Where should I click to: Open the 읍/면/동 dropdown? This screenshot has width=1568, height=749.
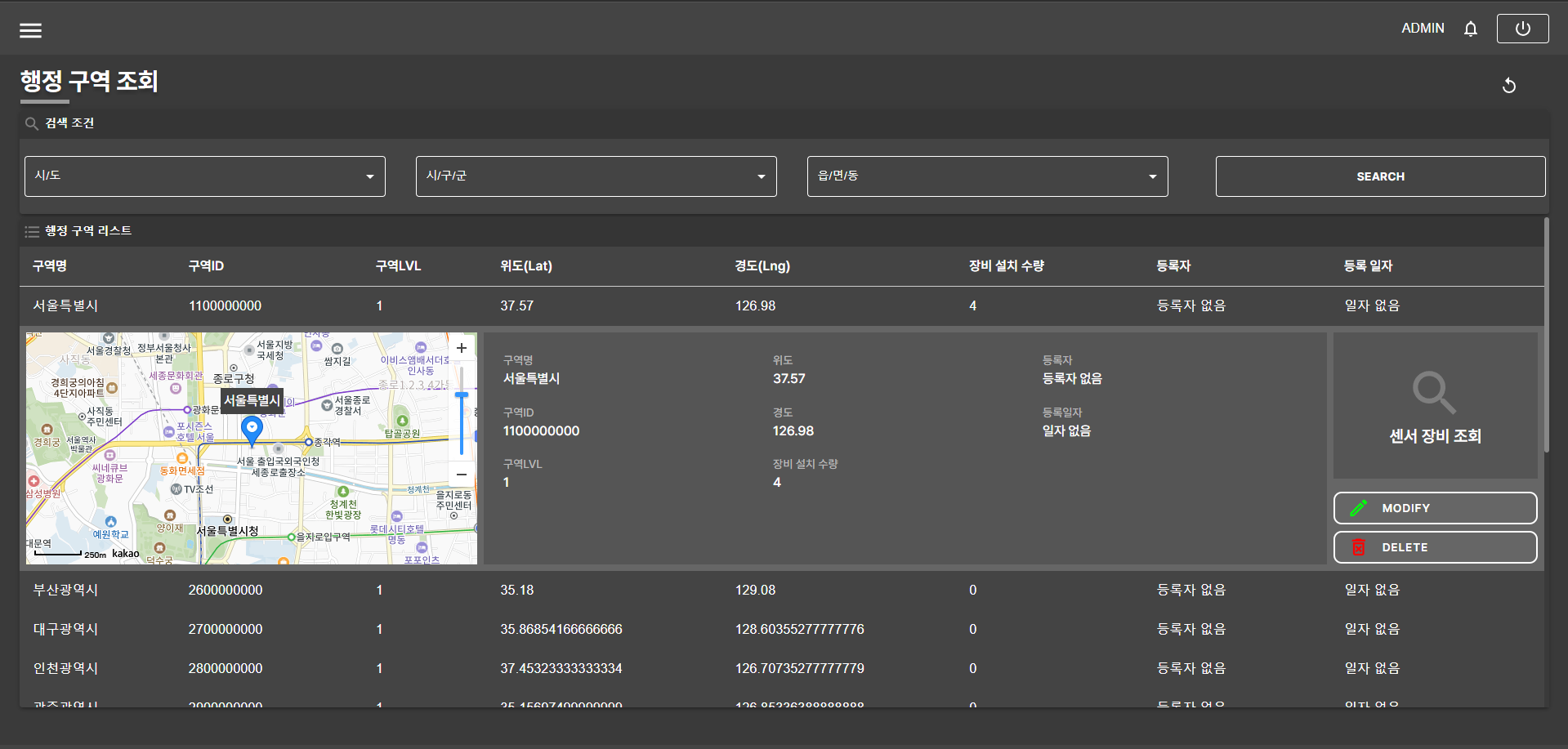[x=988, y=176]
